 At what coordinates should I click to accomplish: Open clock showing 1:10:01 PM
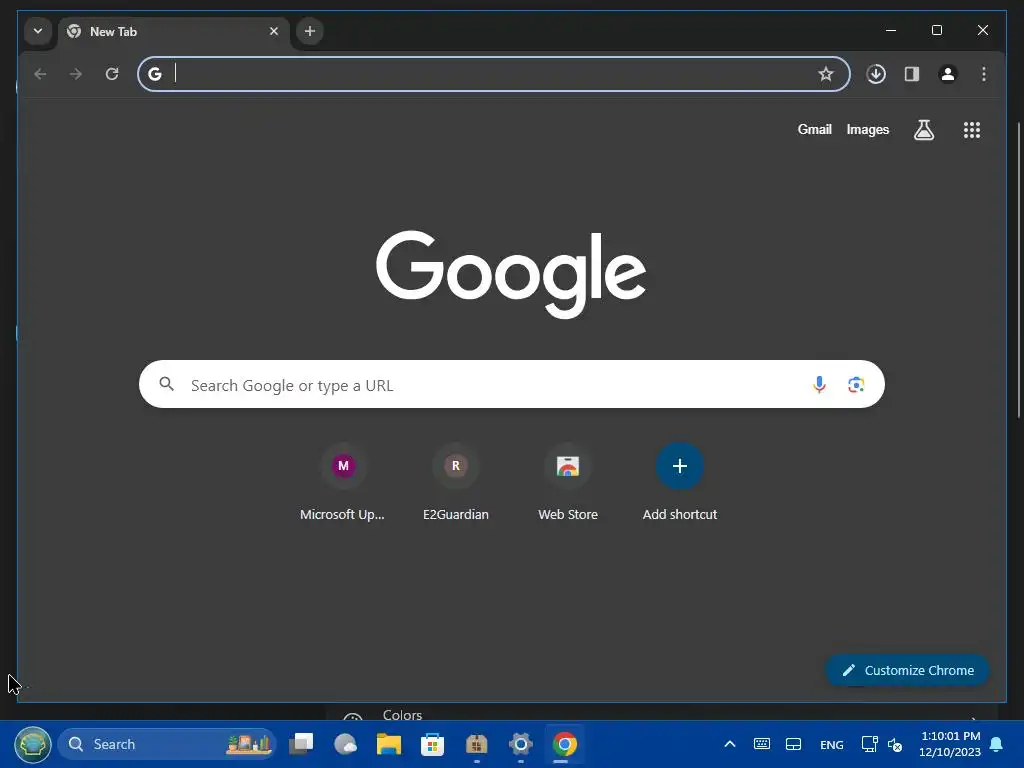click(950, 744)
